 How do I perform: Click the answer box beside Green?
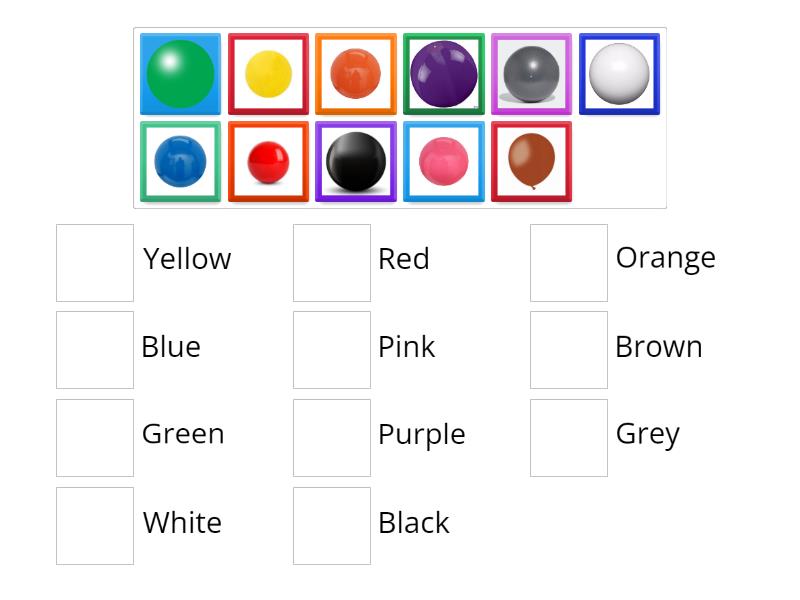(95, 436)
